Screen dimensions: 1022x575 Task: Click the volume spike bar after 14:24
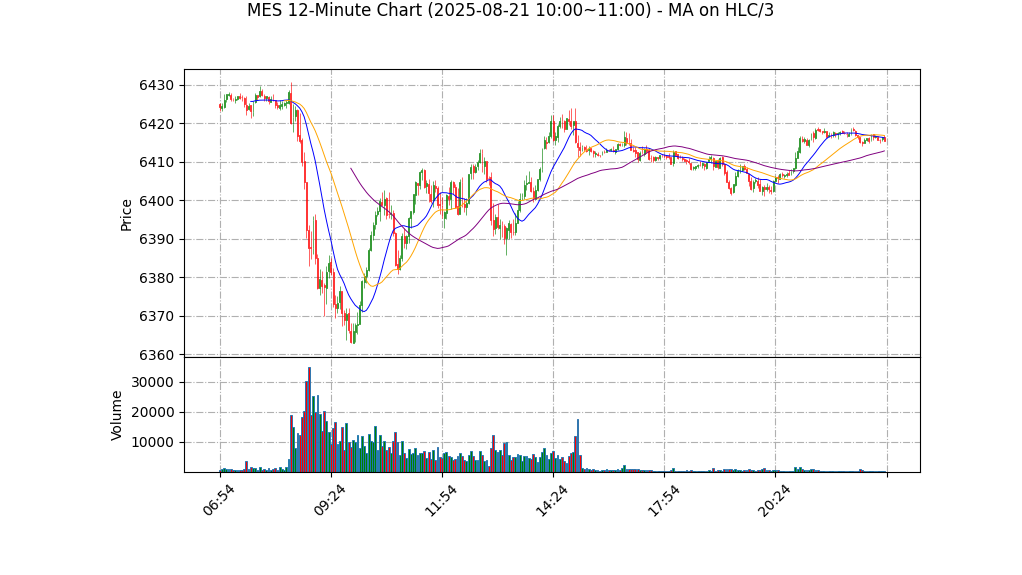[x=577, y=446]
